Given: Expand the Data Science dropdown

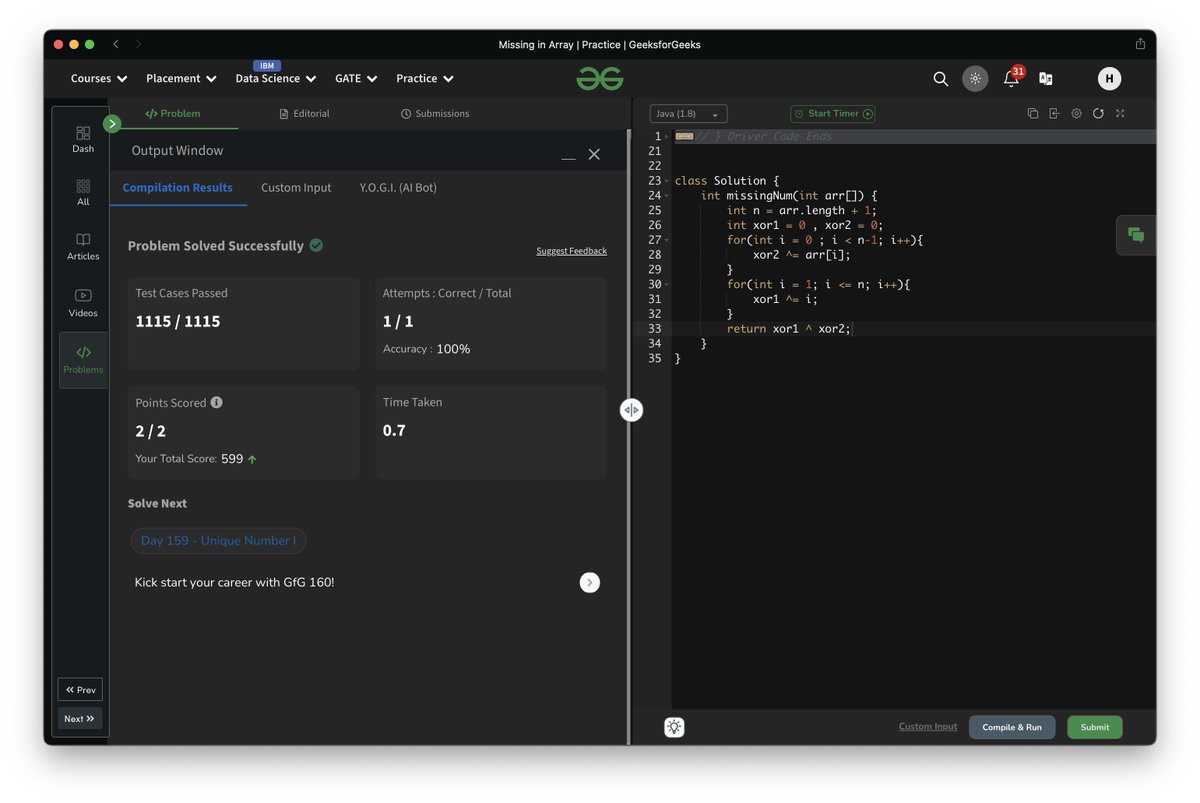Looking at the screenshot, I should tap(276, 78).
